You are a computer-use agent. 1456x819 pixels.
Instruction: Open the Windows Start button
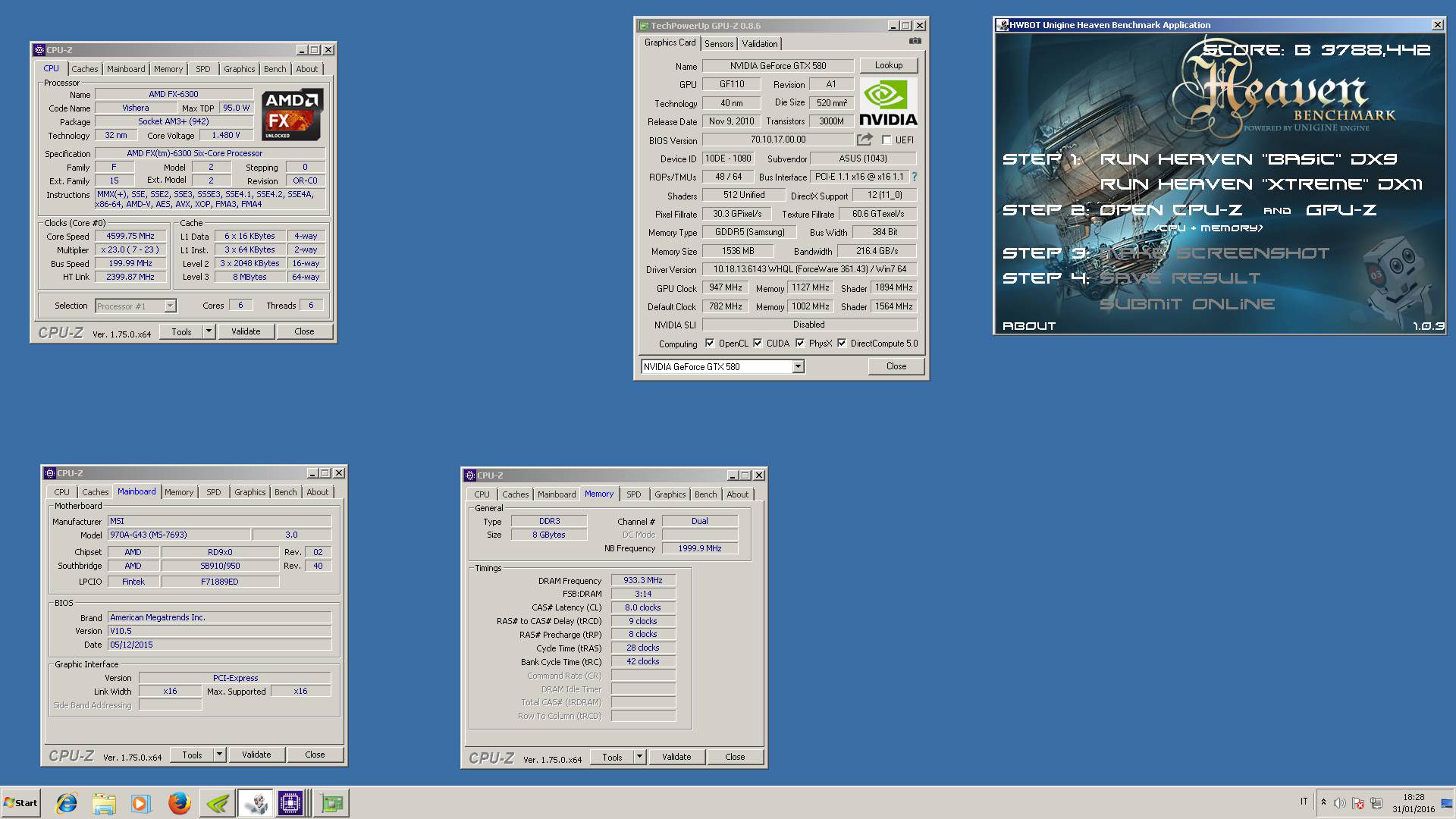pos(20,803)
